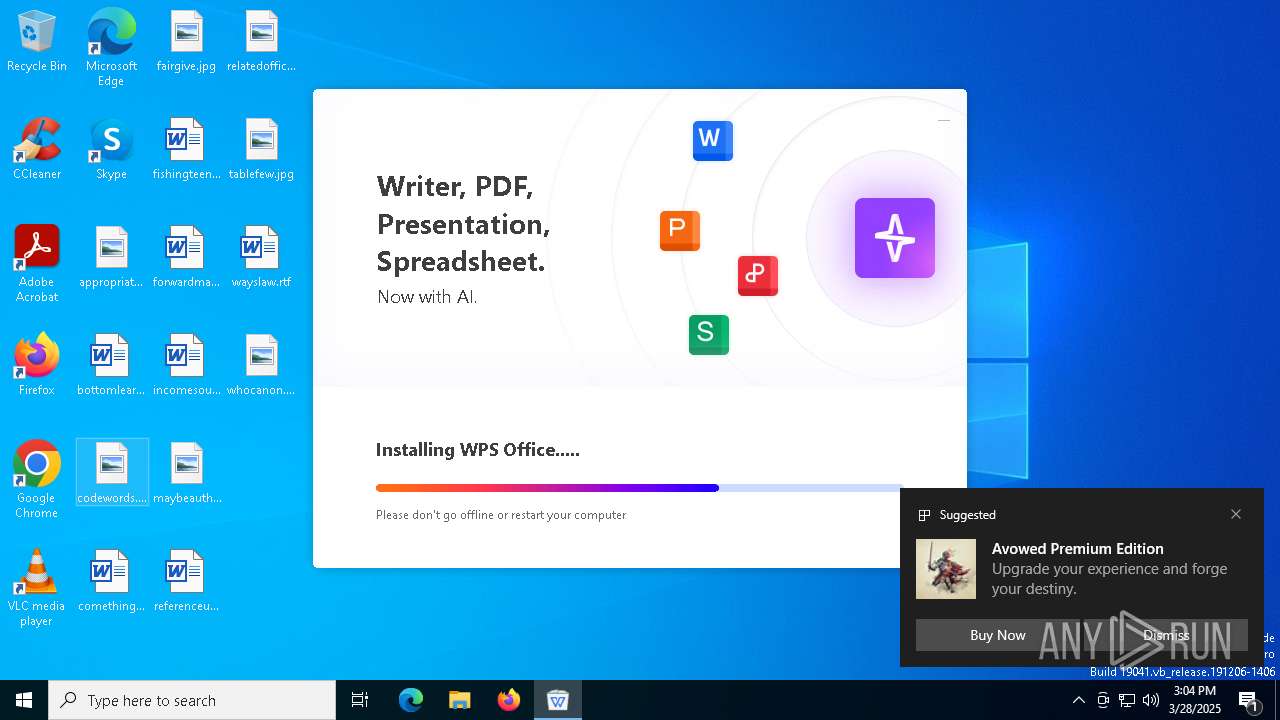
Task: Select Adobe Acrobat desktop shortcut
Action: 37,264
